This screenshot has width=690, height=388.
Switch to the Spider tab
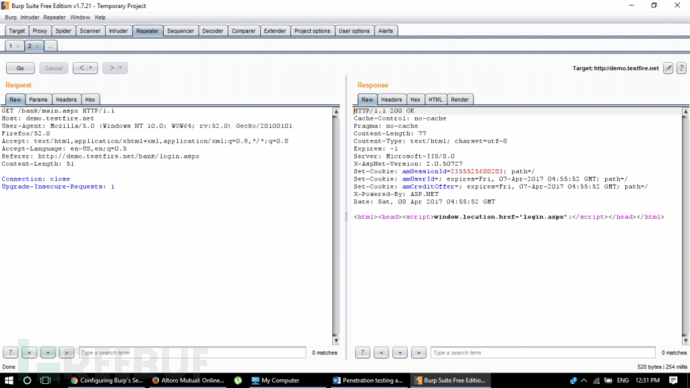click(63, 31)
